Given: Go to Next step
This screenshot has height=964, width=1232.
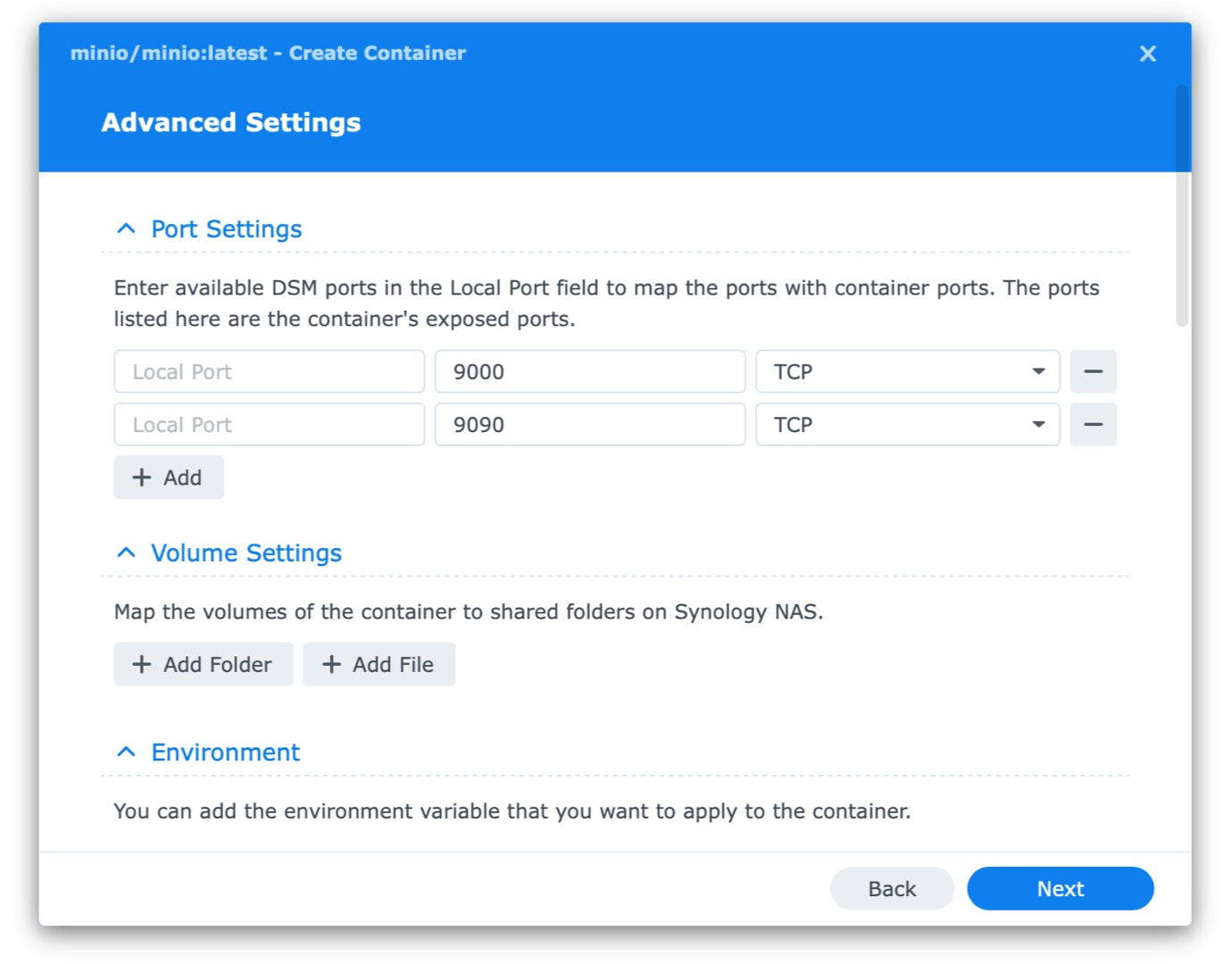Looking at the screenshot, I should [x=1060, y=888].
